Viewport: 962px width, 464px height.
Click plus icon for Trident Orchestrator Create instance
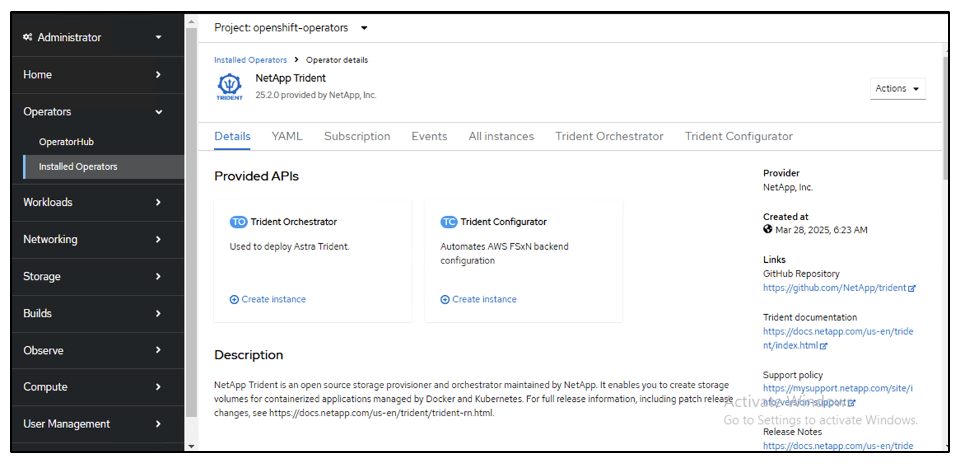234,299
